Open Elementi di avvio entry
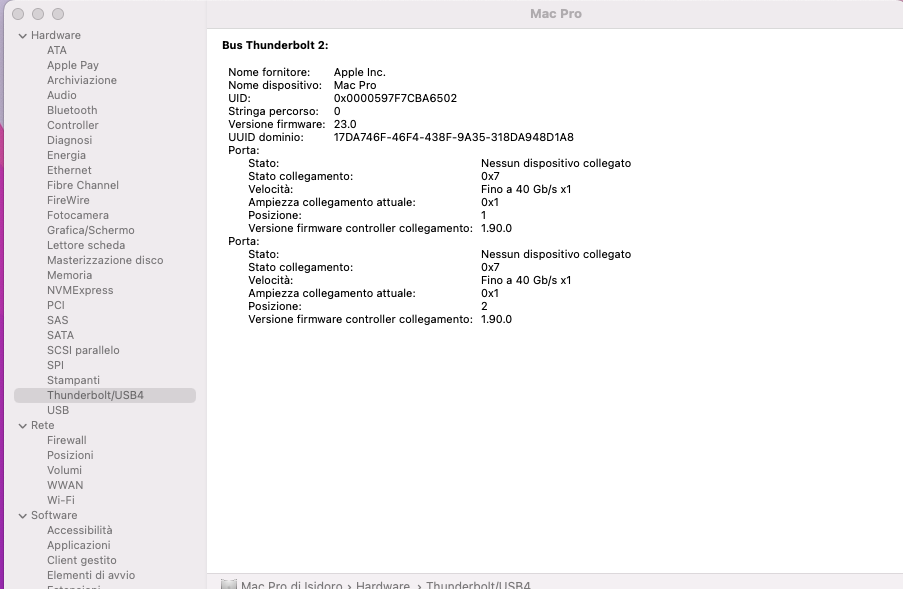This screenshot has width=903, height=589. 91,575
